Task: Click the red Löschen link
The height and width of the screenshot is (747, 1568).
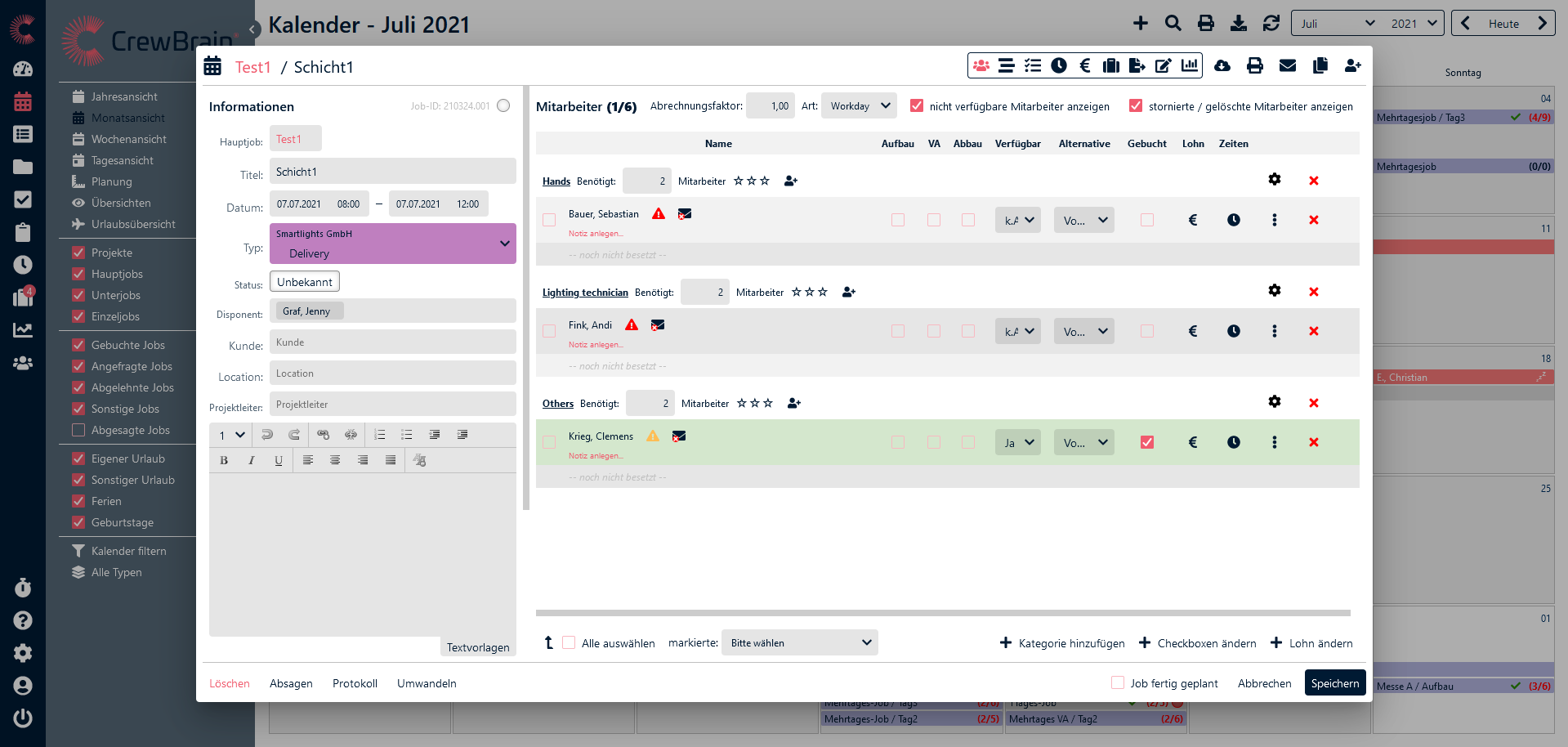Action: pyautogui.click(x=230, y=684)
